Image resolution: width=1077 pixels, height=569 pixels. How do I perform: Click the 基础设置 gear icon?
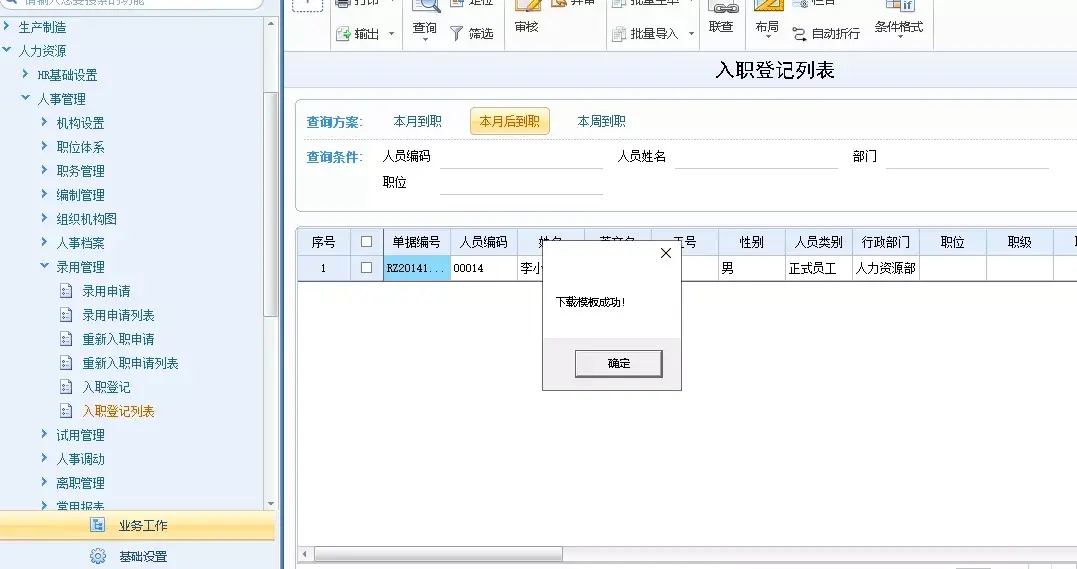(x=98, y=556)
